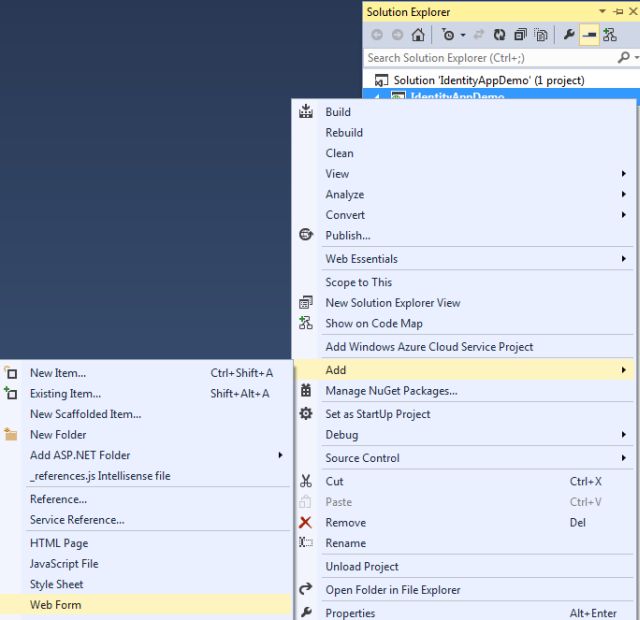Click the Properties wrench icon in menu
The image size is (640, 620).
pyautogui.click(x=306, y=612)
